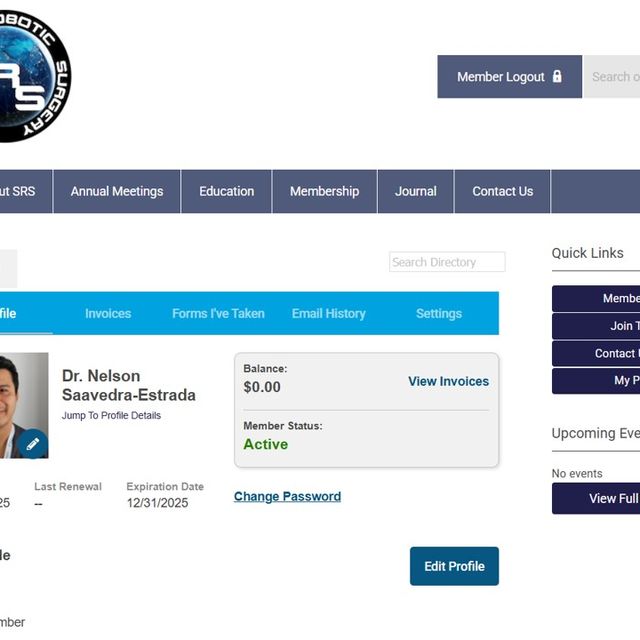The height and width of the screenshot is (640, 640).
Task: Open the Forms I've Taken tab
Action: [x=218, y=314]
